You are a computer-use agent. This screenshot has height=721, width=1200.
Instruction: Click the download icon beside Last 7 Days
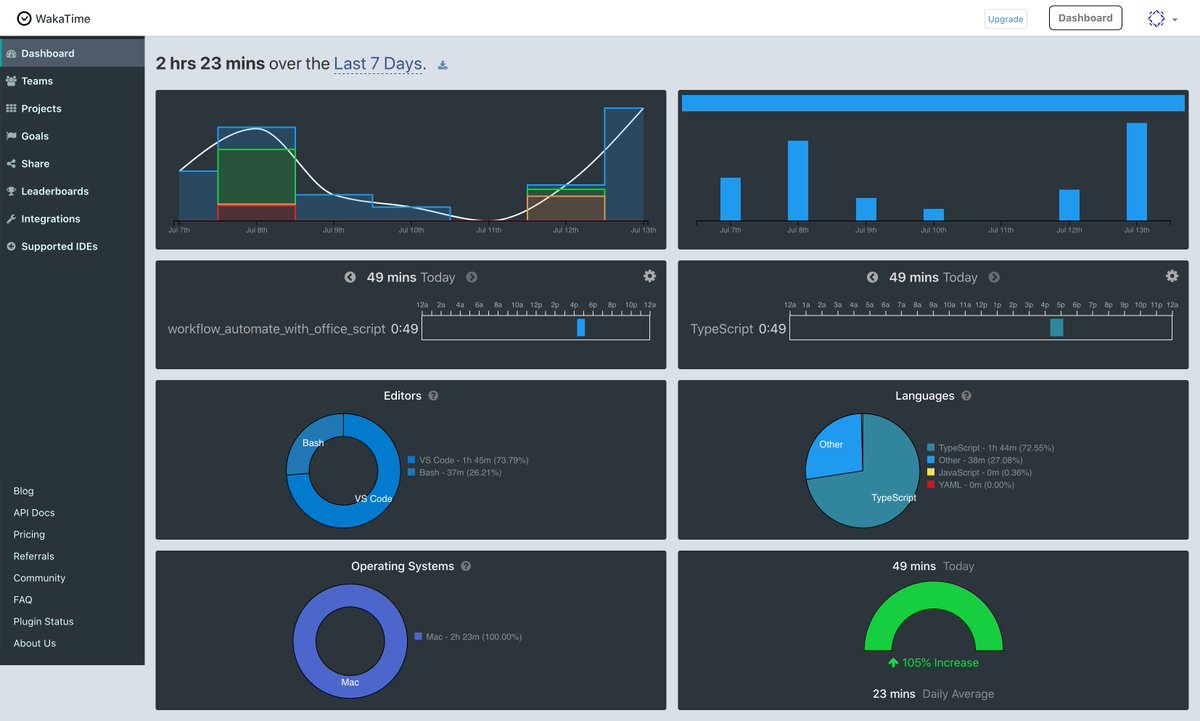pyautogui.click(x=443, y=66)
